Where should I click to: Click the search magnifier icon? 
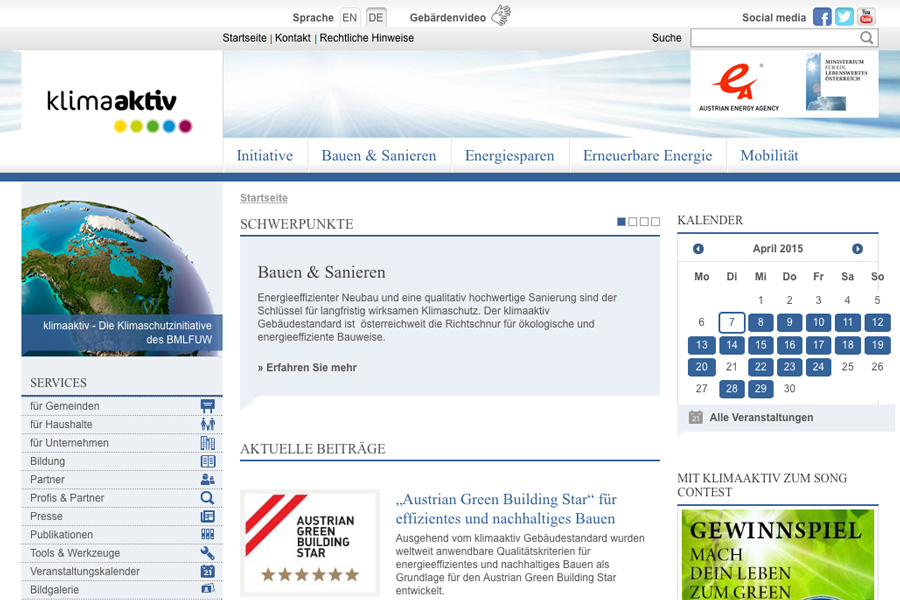[867, 38]
